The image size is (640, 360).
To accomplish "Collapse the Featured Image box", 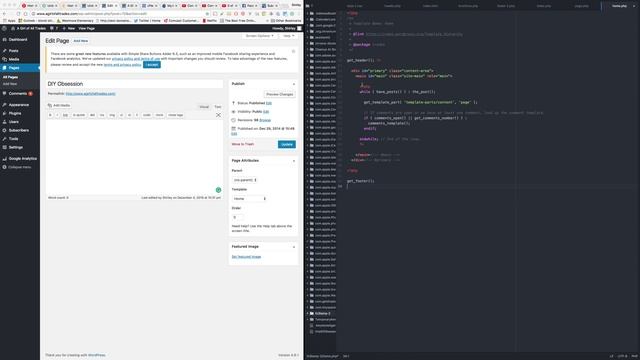I will [x=293, y=247].
